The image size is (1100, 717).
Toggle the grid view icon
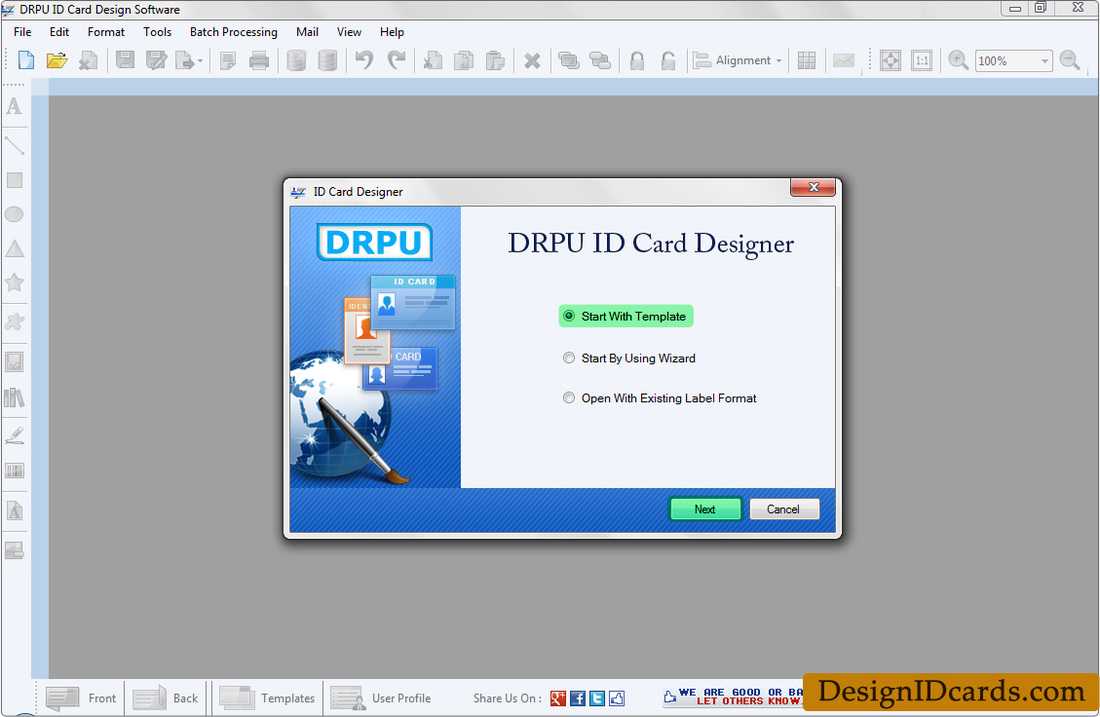(807, 61)
